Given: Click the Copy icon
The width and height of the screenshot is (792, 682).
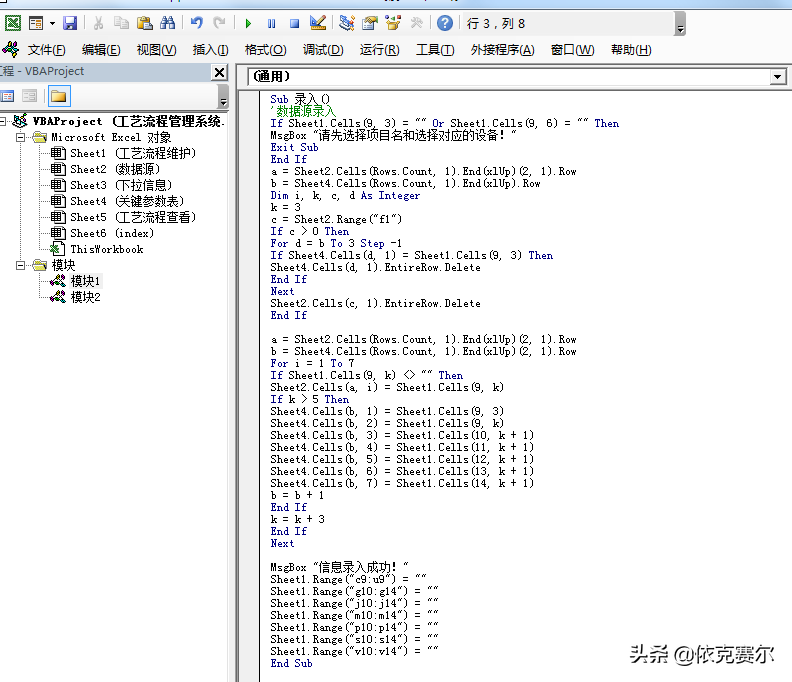Looking at the screenshot, I should [121, 23].
